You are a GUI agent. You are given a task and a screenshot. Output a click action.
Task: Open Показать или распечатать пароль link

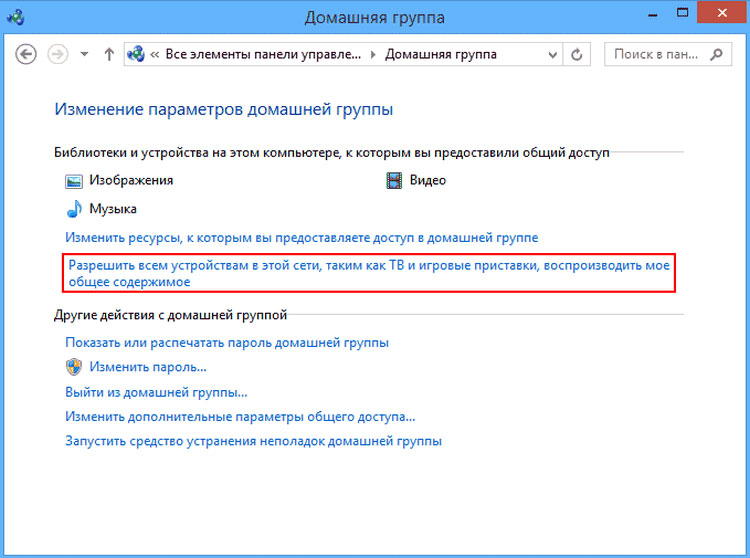click(227, 342)
